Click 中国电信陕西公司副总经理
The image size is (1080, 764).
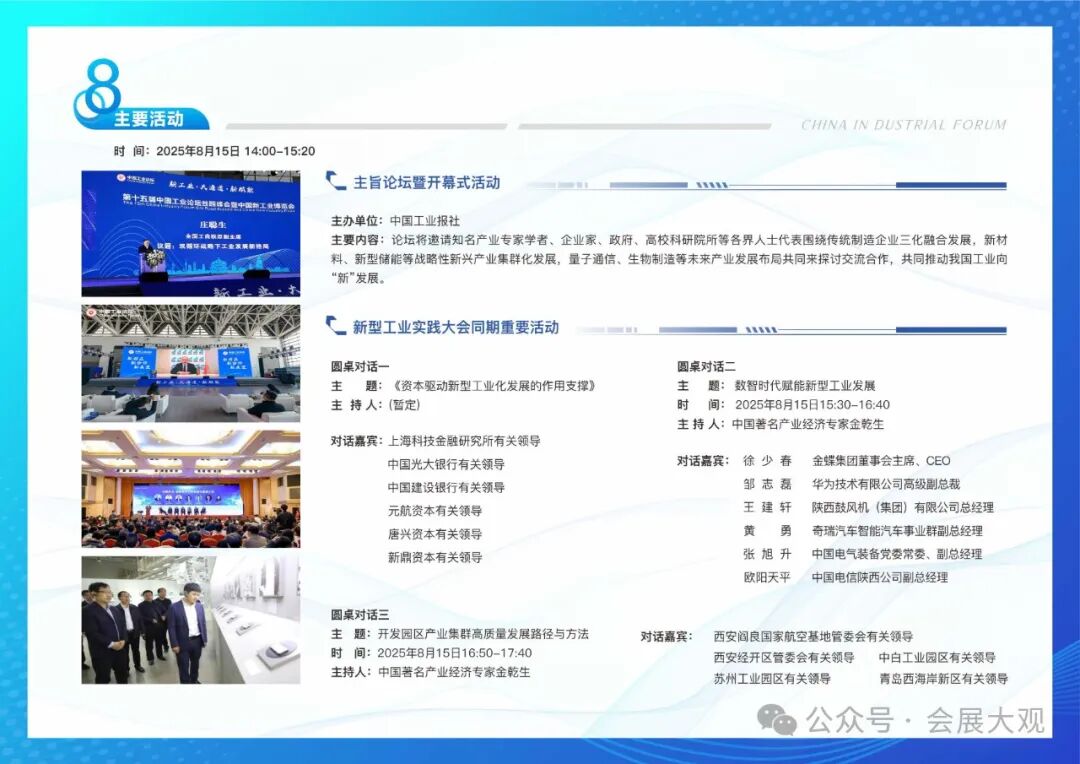tap(880, 577)
